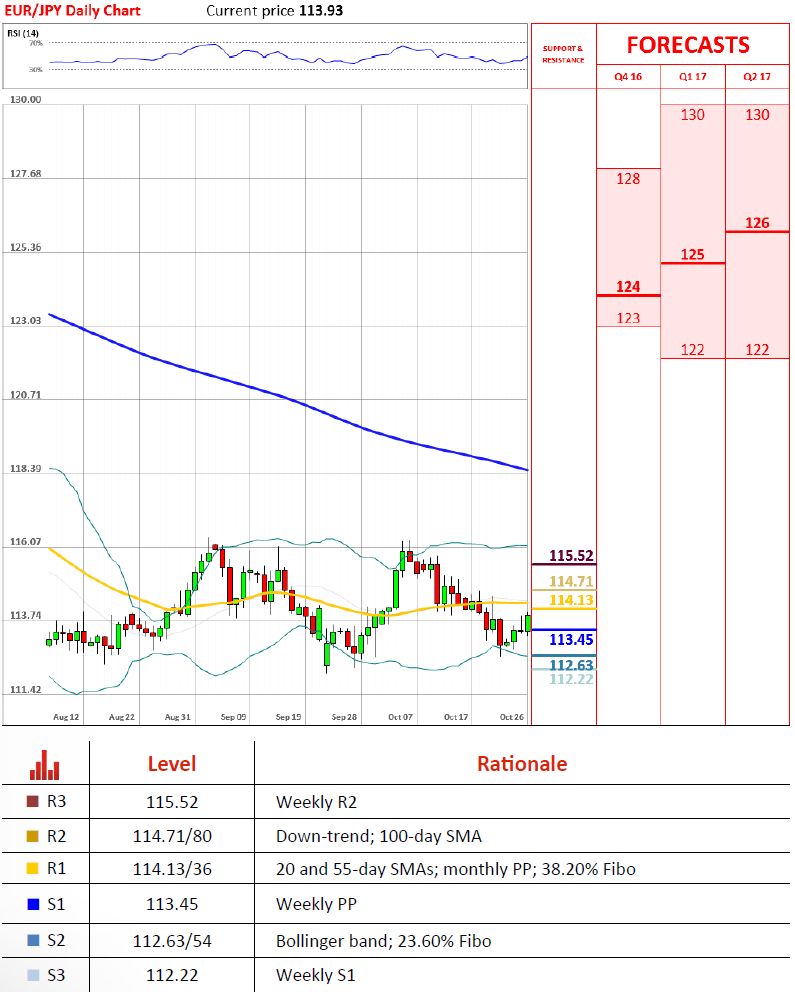Click the 113.45 support level marker
Viewport: 795px width, 992px height.
click(x=570, y=640)
